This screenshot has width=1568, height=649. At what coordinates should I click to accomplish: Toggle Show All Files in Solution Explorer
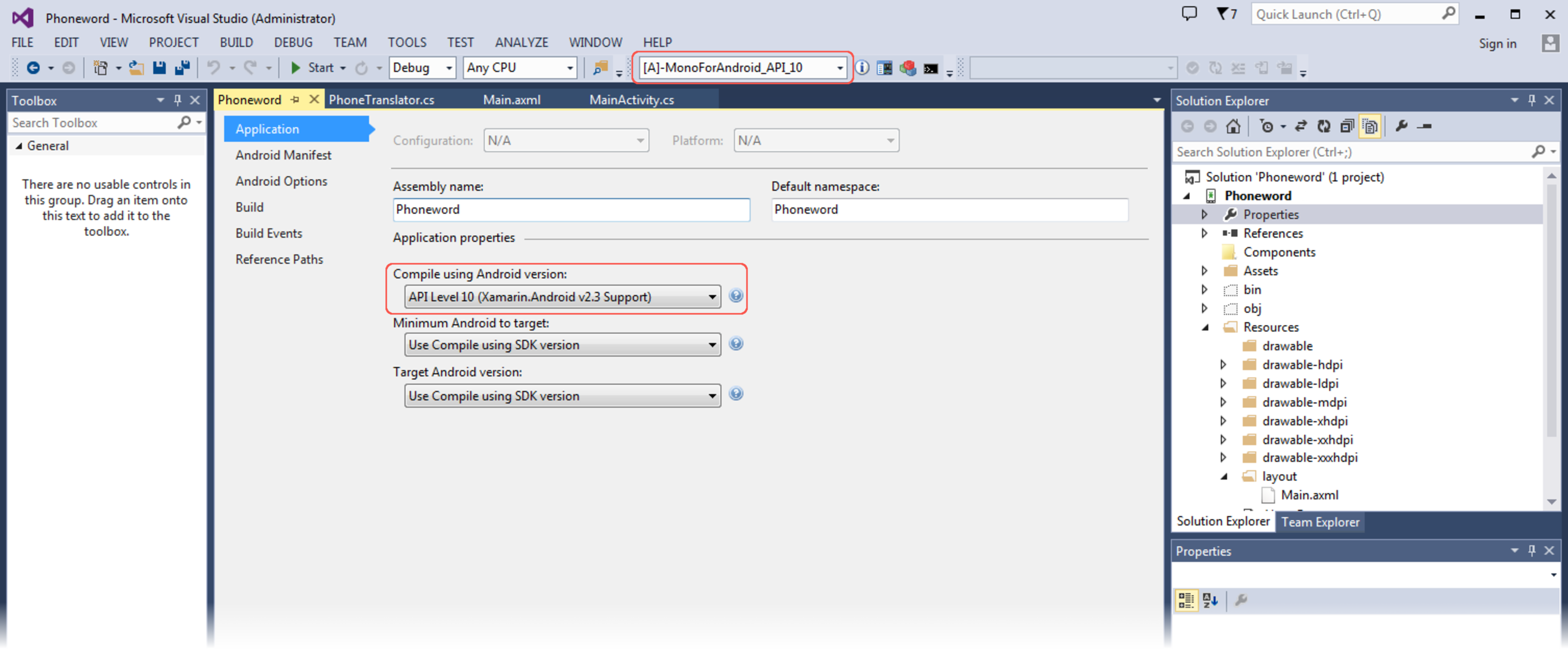(1369, 127)
